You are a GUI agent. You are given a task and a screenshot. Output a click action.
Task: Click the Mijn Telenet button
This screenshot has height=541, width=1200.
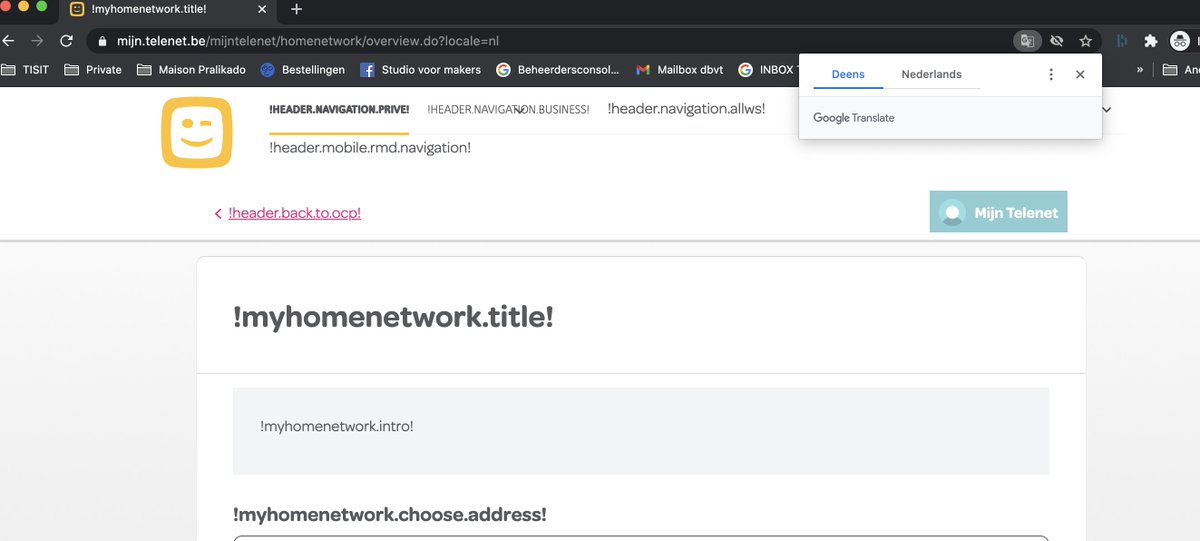coord(998,212)
